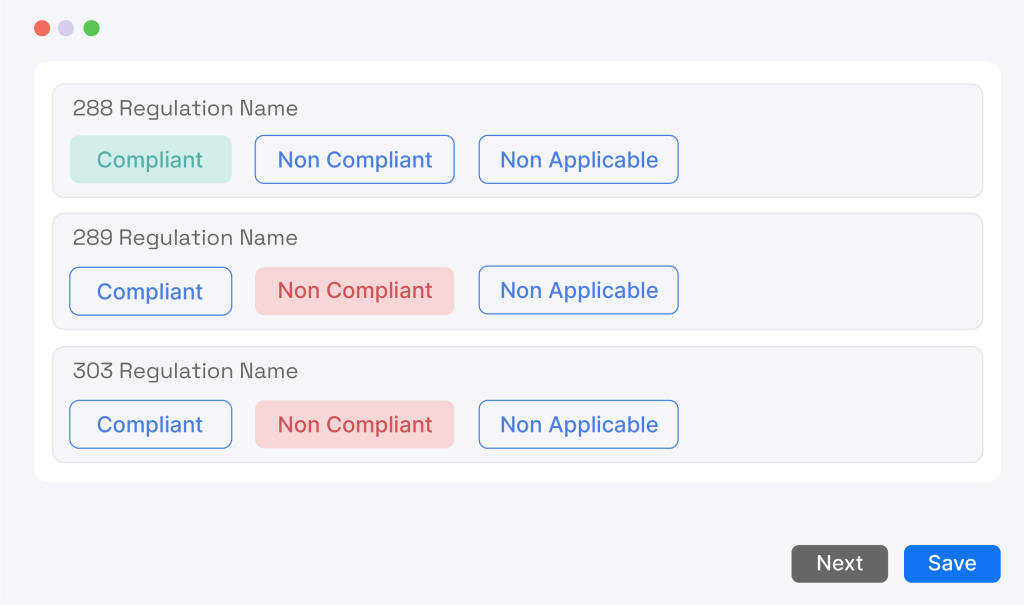Set 303 Regulation to Non Applicable
The image size is (1024, 605).
click(x=578, y=424)
